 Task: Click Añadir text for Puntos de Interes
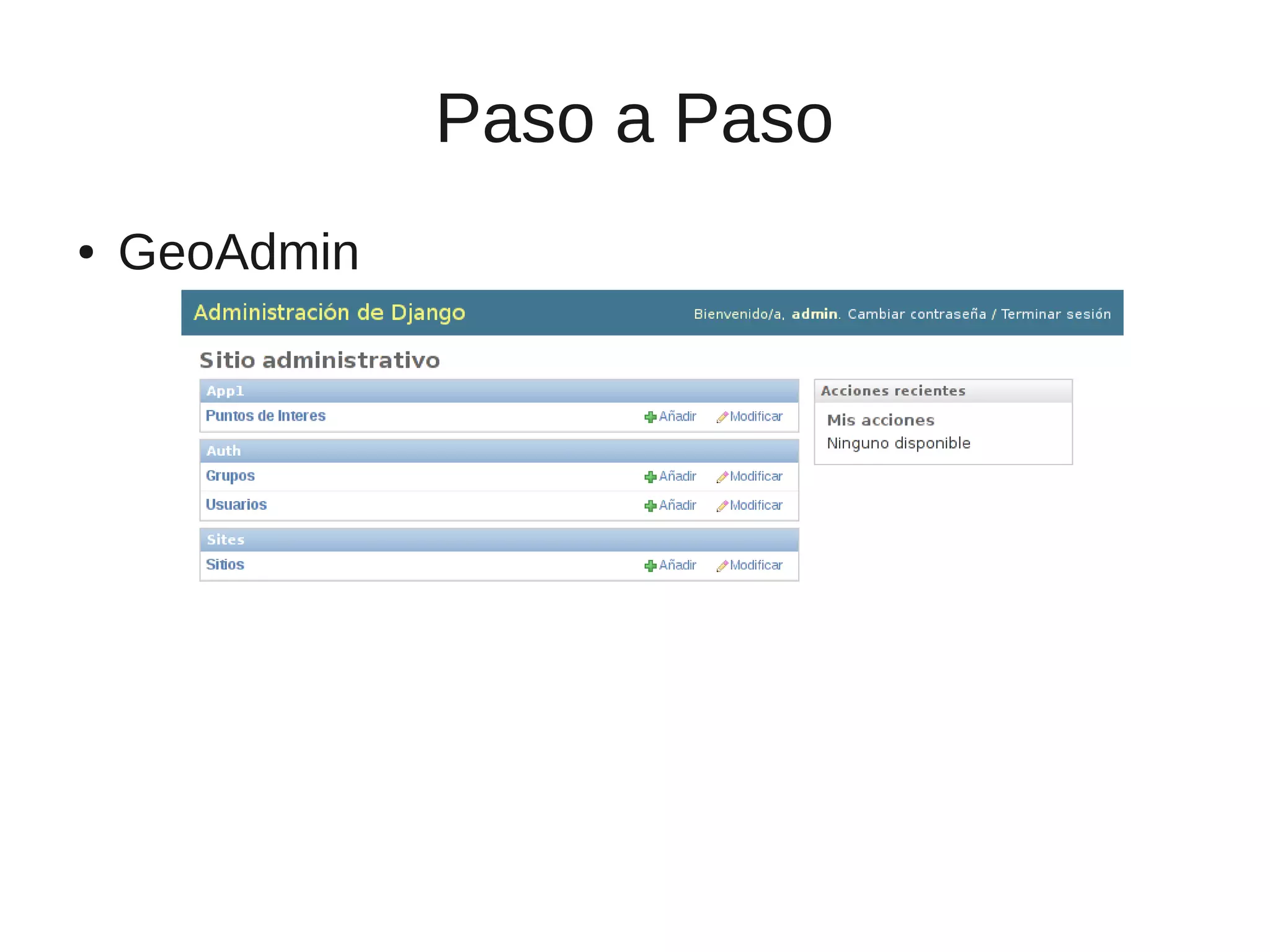coord(677,416)
